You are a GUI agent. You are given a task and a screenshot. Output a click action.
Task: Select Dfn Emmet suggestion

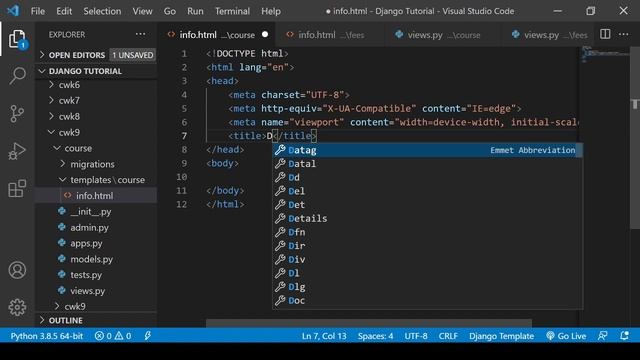click(x=427, y=232)
